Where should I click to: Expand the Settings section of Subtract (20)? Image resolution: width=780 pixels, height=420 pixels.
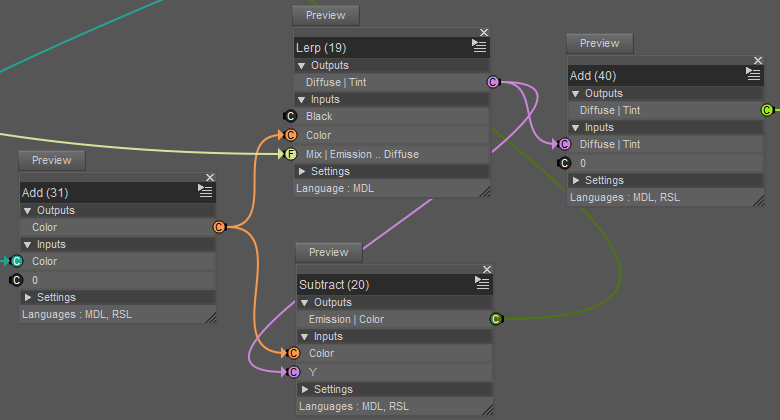click(304, 389)
